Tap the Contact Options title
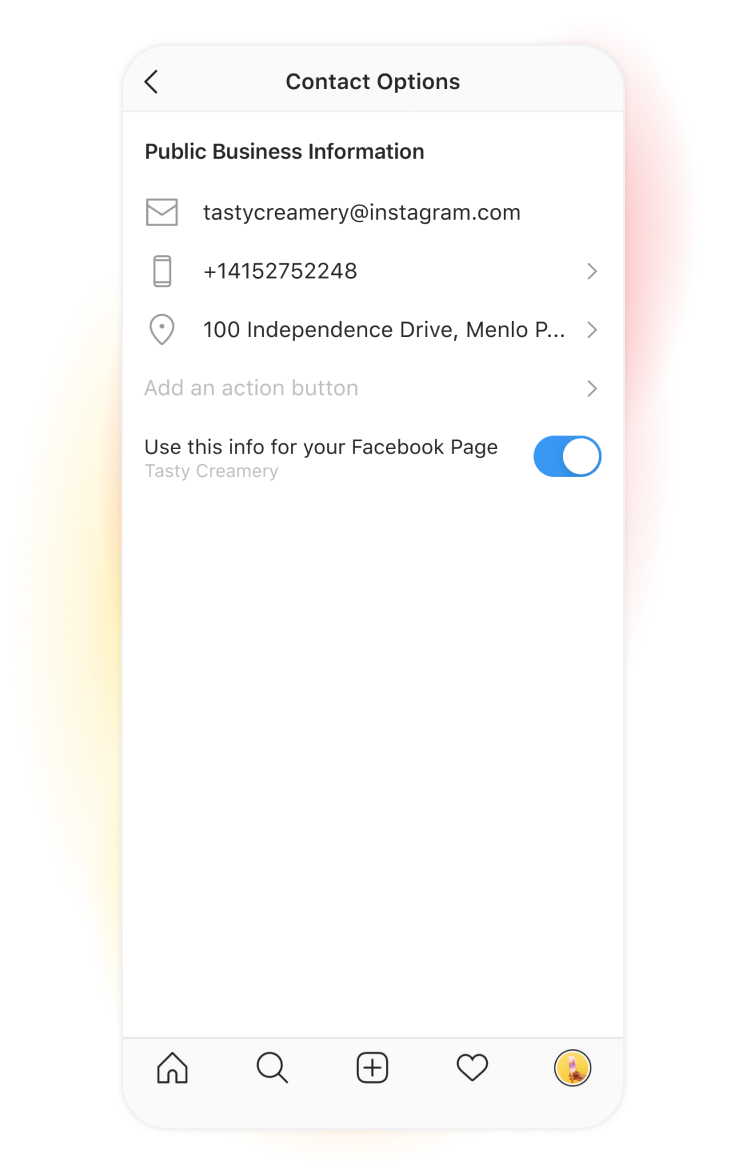The image size is (745, 1174). click(x=373, y=82)
